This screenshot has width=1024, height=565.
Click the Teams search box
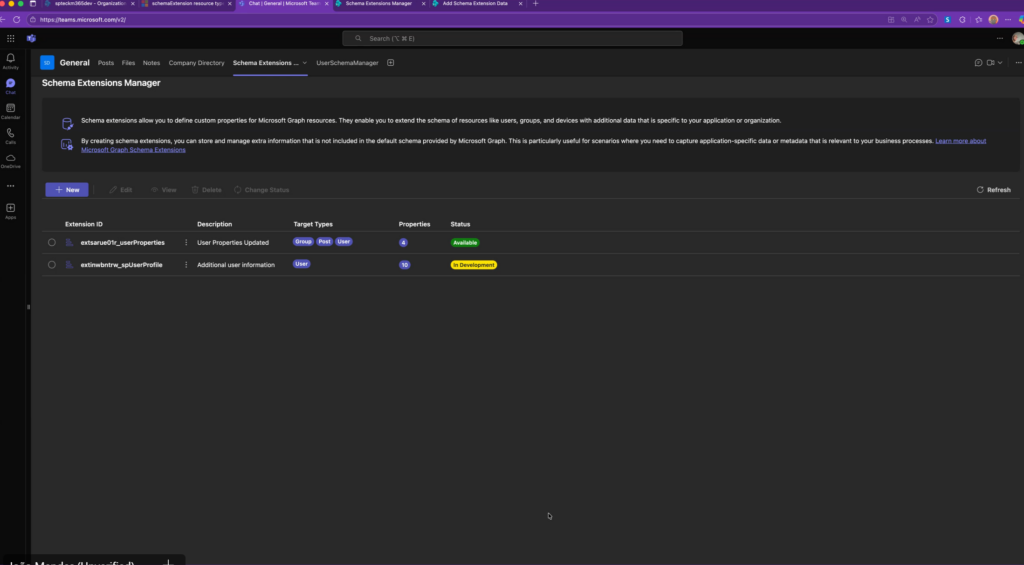pos(513,39)
